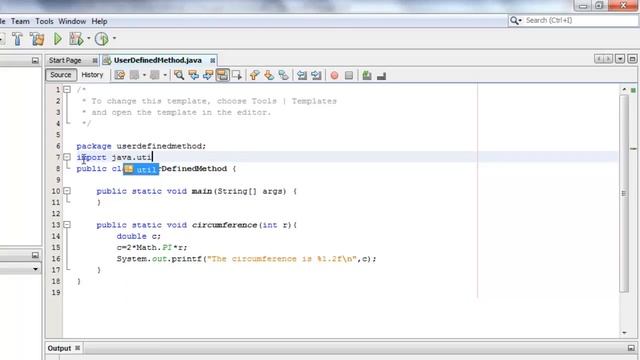Stop Macro Recording gray square
The image size is (640, 360).
[x=349, y=76]
